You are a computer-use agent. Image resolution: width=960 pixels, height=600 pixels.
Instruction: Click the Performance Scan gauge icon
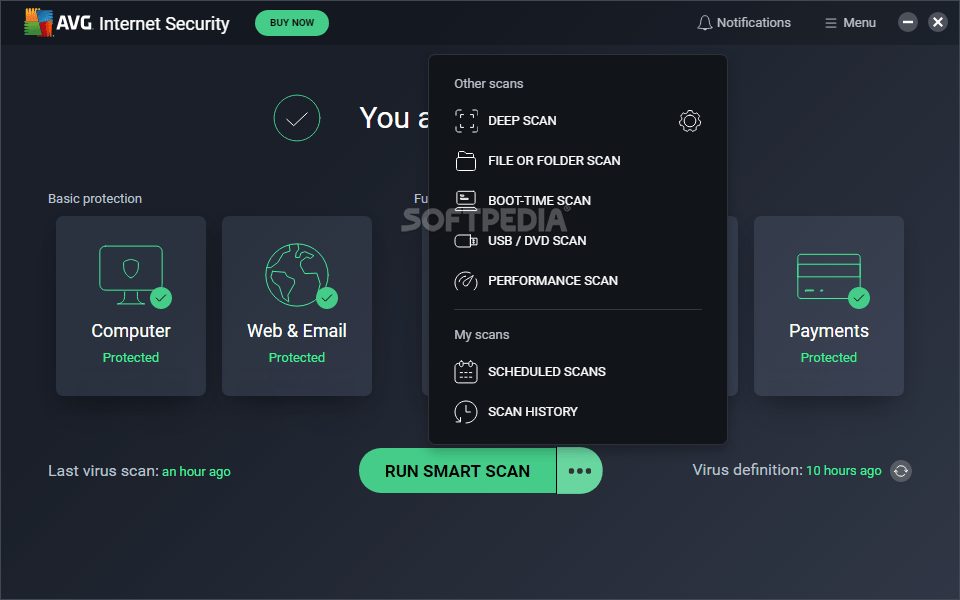(x=466, y=281)
